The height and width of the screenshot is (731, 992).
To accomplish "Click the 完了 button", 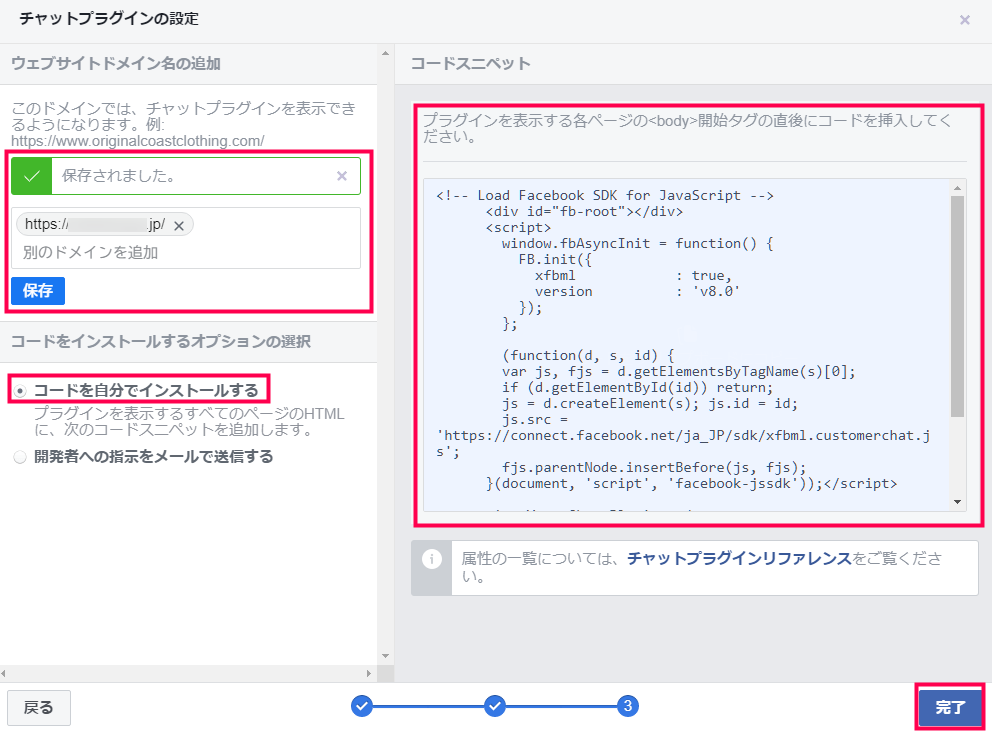I will (950, 707).
